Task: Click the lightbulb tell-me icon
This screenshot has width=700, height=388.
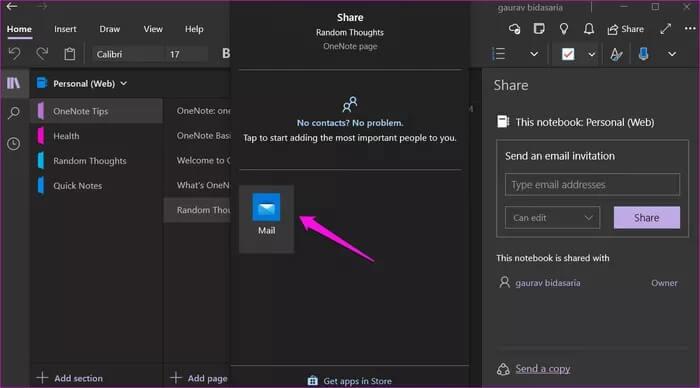Action: [x=564, y=29]
